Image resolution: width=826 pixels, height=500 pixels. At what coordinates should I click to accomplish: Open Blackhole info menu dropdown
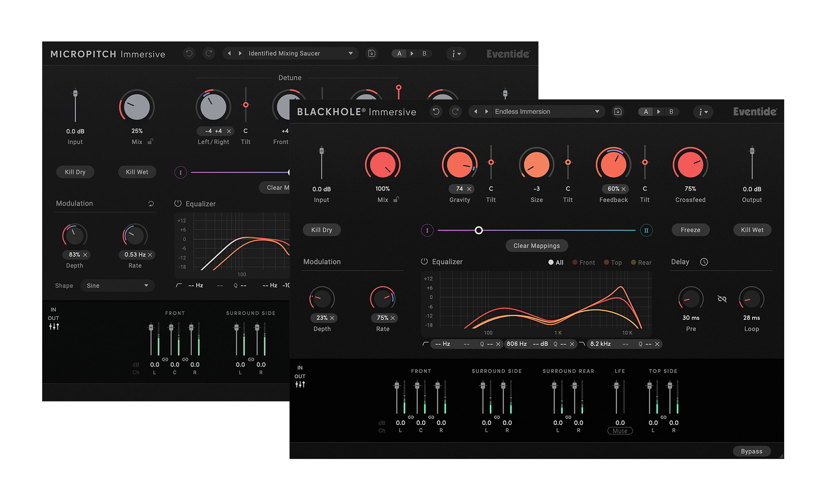[x=704, y=112]
